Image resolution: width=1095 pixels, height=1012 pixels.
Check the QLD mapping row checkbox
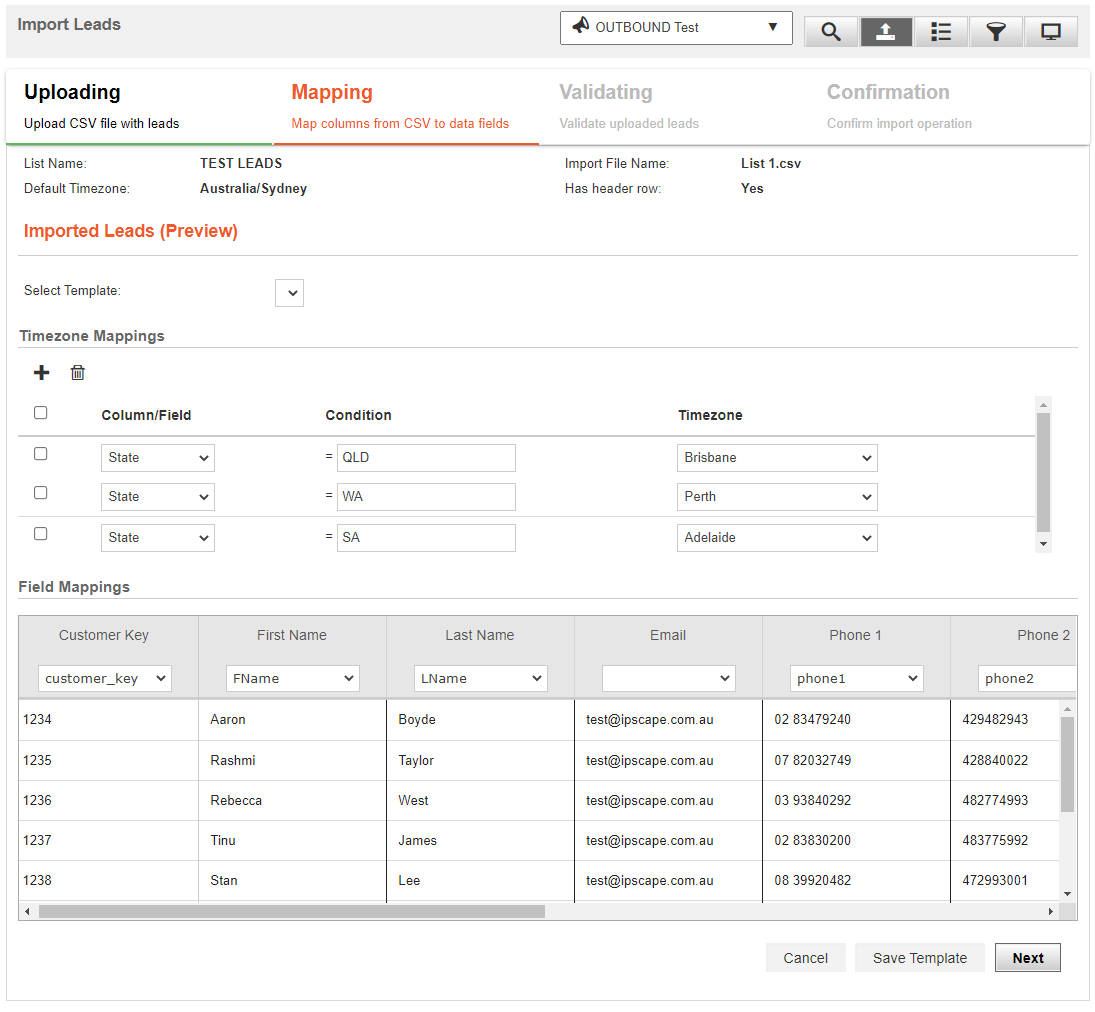point(41,454)
